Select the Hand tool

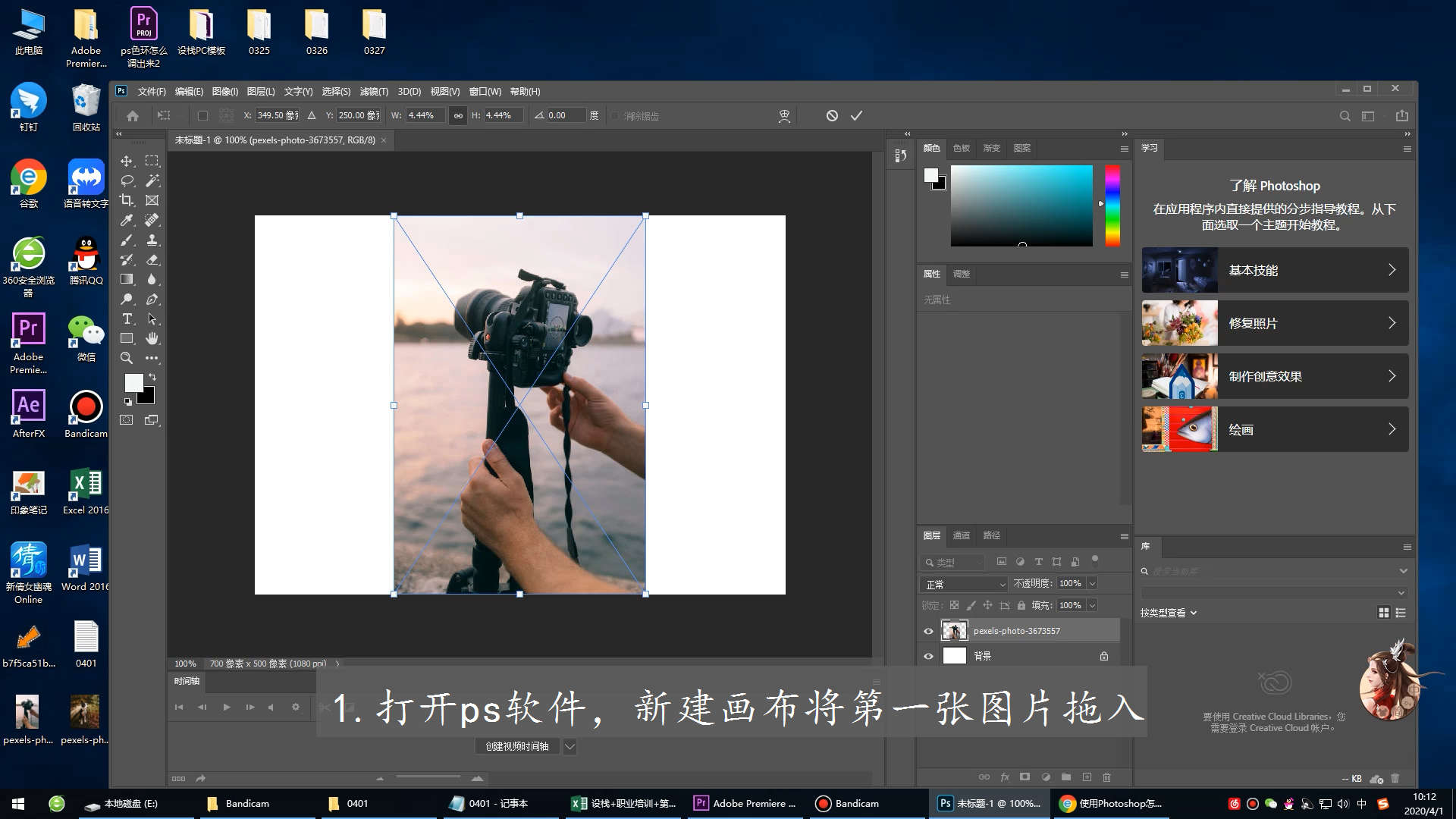pyautogui.click(x=152, y=338)
